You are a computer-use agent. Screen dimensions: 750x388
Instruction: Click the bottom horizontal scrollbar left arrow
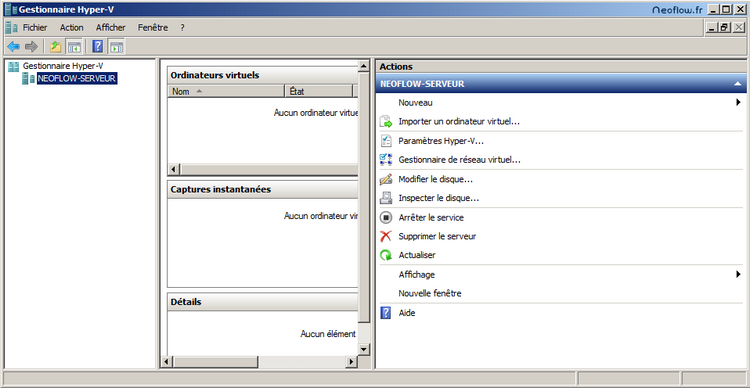click(x=166, y=362)
